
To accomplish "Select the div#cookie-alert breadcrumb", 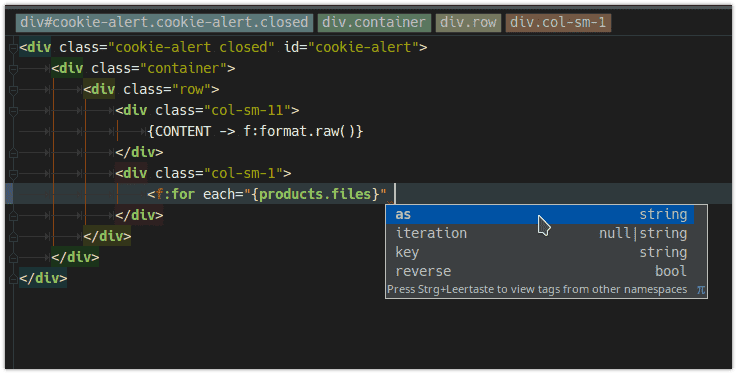I will point(164,23).
